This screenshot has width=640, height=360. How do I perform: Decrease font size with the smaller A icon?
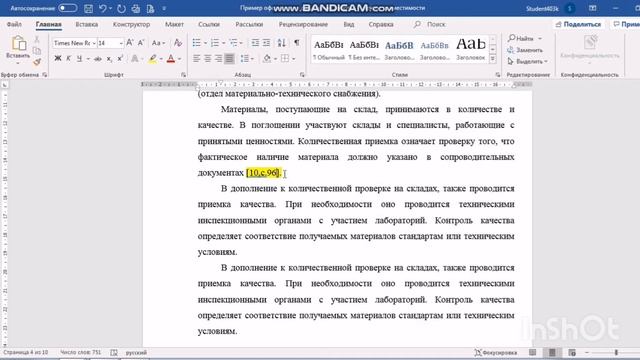point(141,43)
